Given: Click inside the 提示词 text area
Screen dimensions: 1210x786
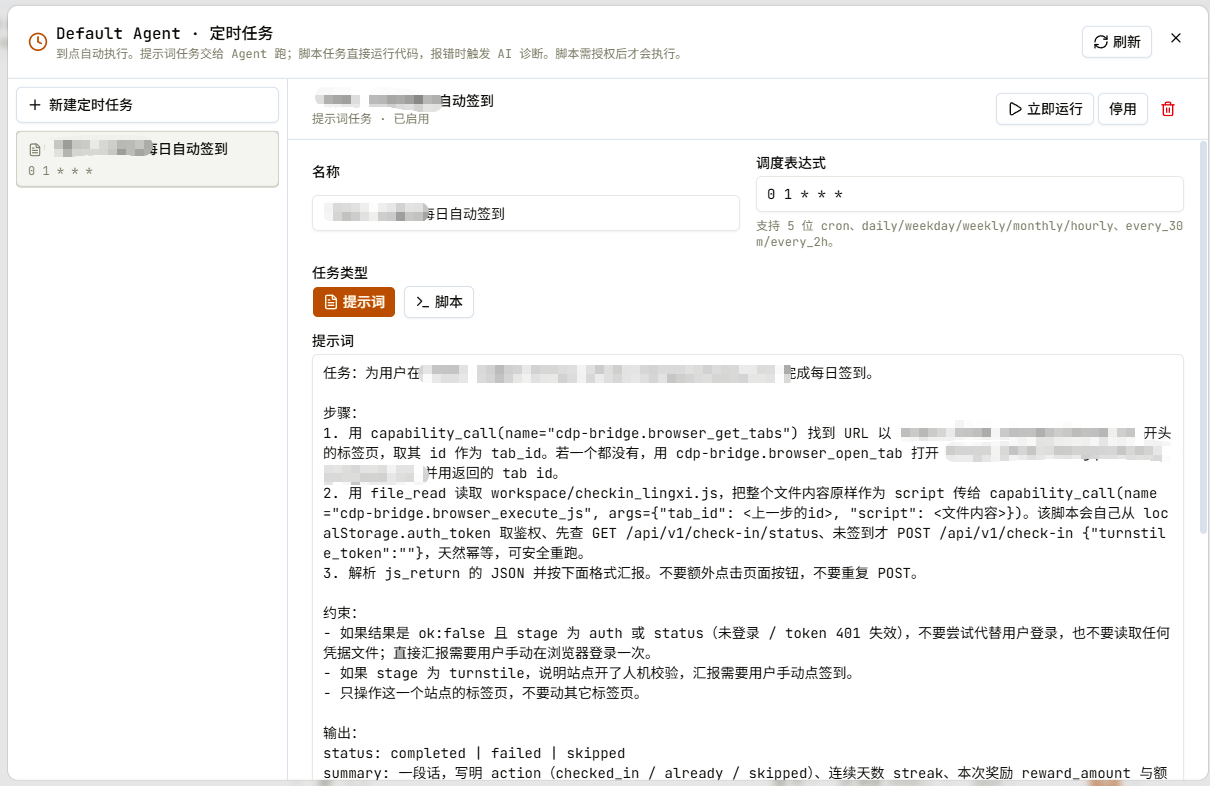Looking at the screenshot, I should point(748,567).
